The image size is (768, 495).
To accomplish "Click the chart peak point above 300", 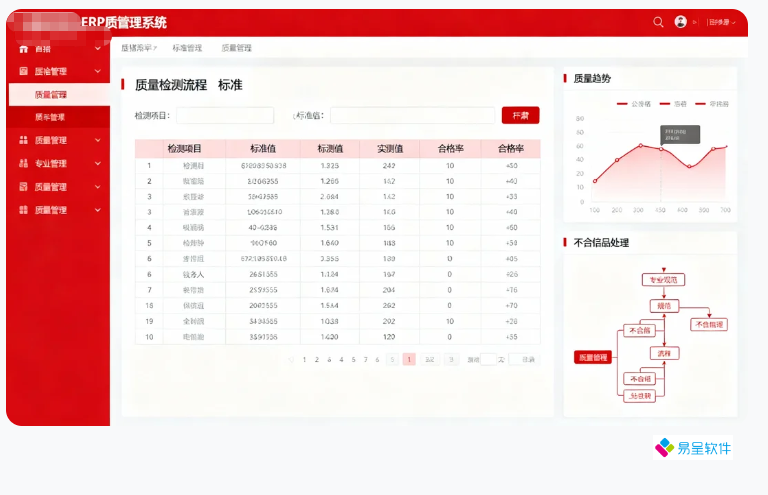I will (641, 145).
